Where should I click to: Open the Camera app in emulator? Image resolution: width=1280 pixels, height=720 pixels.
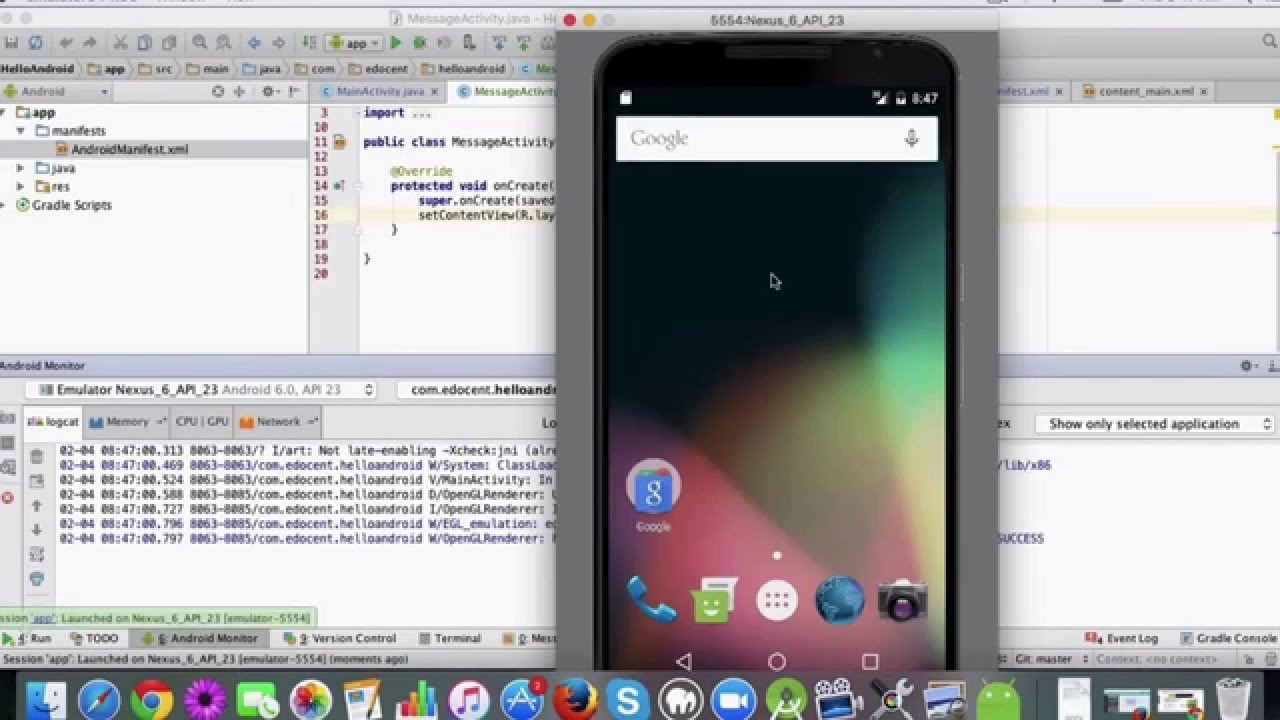(902, 600)
